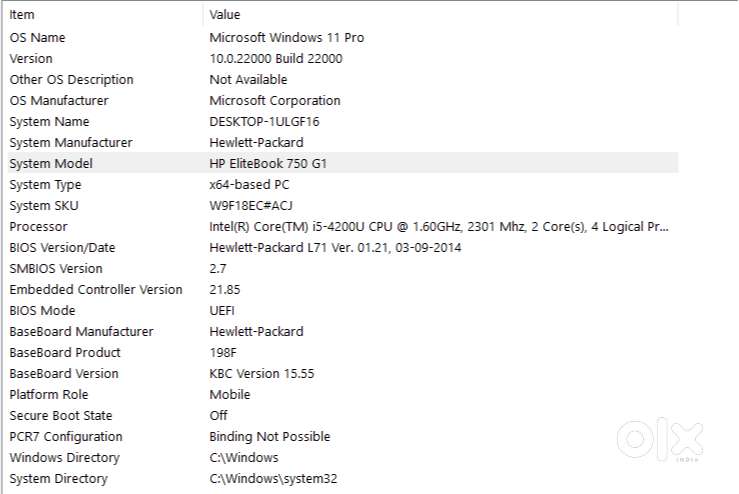The width and height of the screenshot is (739, 494).
Task: Select the System Manufacturer row
Action: 70,142
